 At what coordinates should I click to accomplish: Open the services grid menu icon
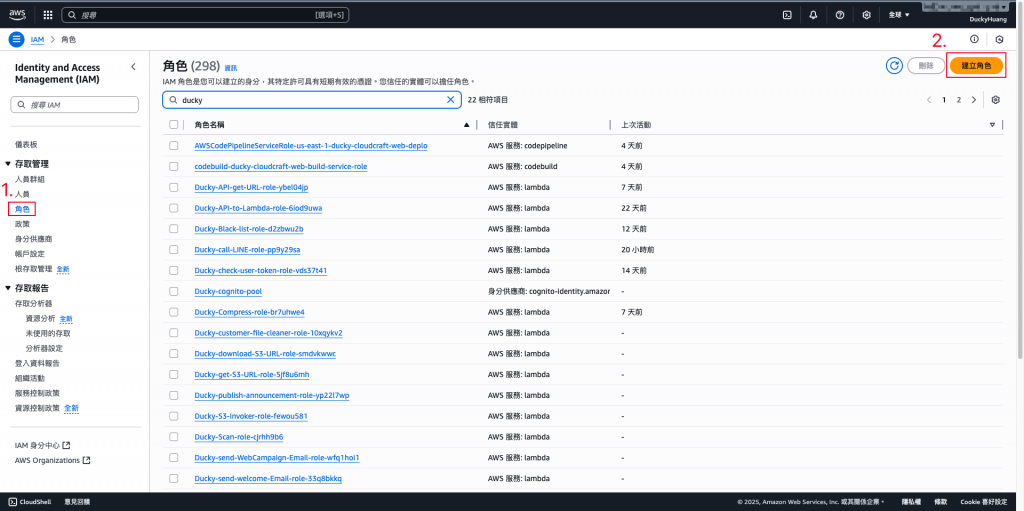(x=48, y=14)
